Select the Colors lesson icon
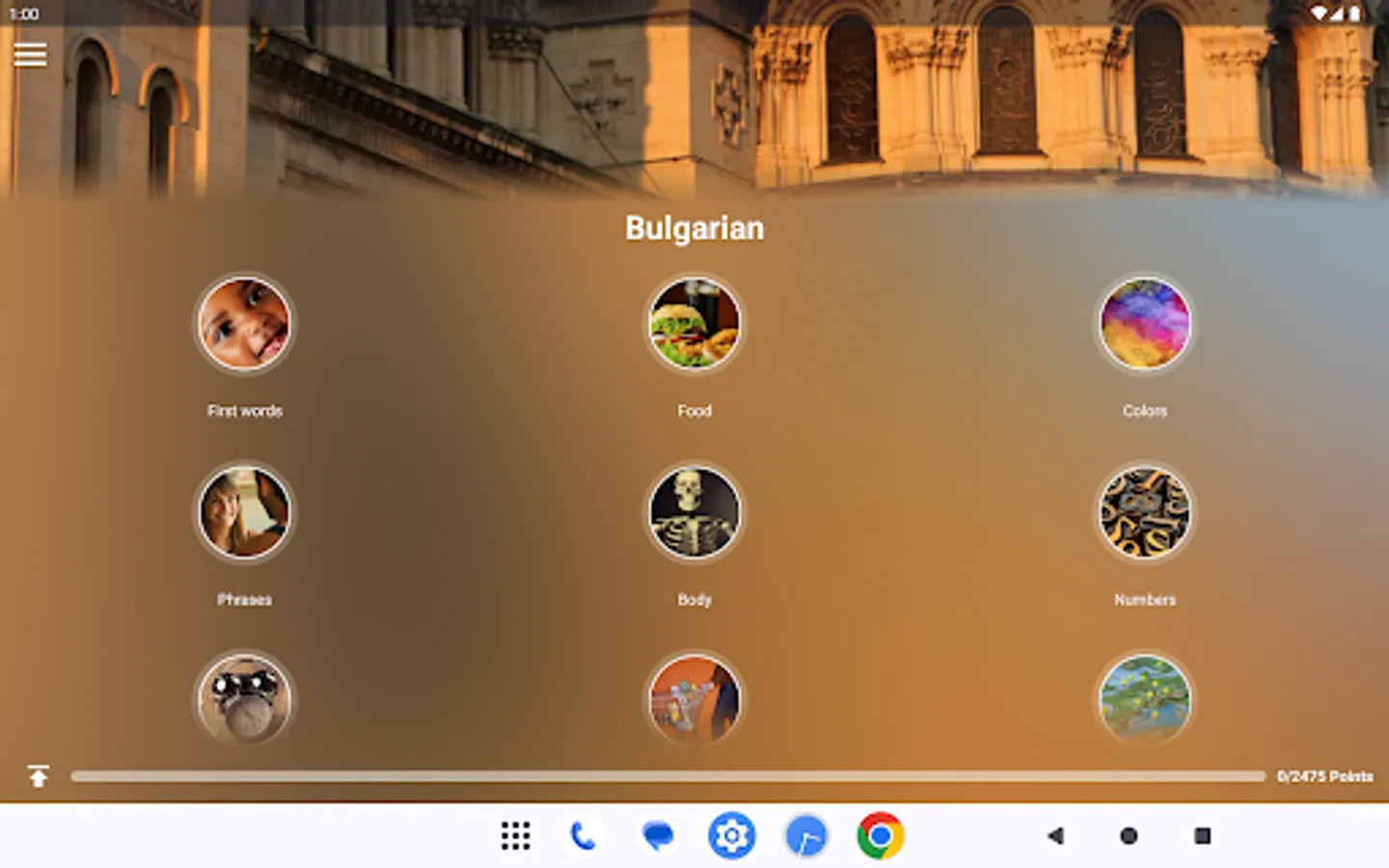The width and height of the screenshot is (1389, 868). coord(1144,324)
